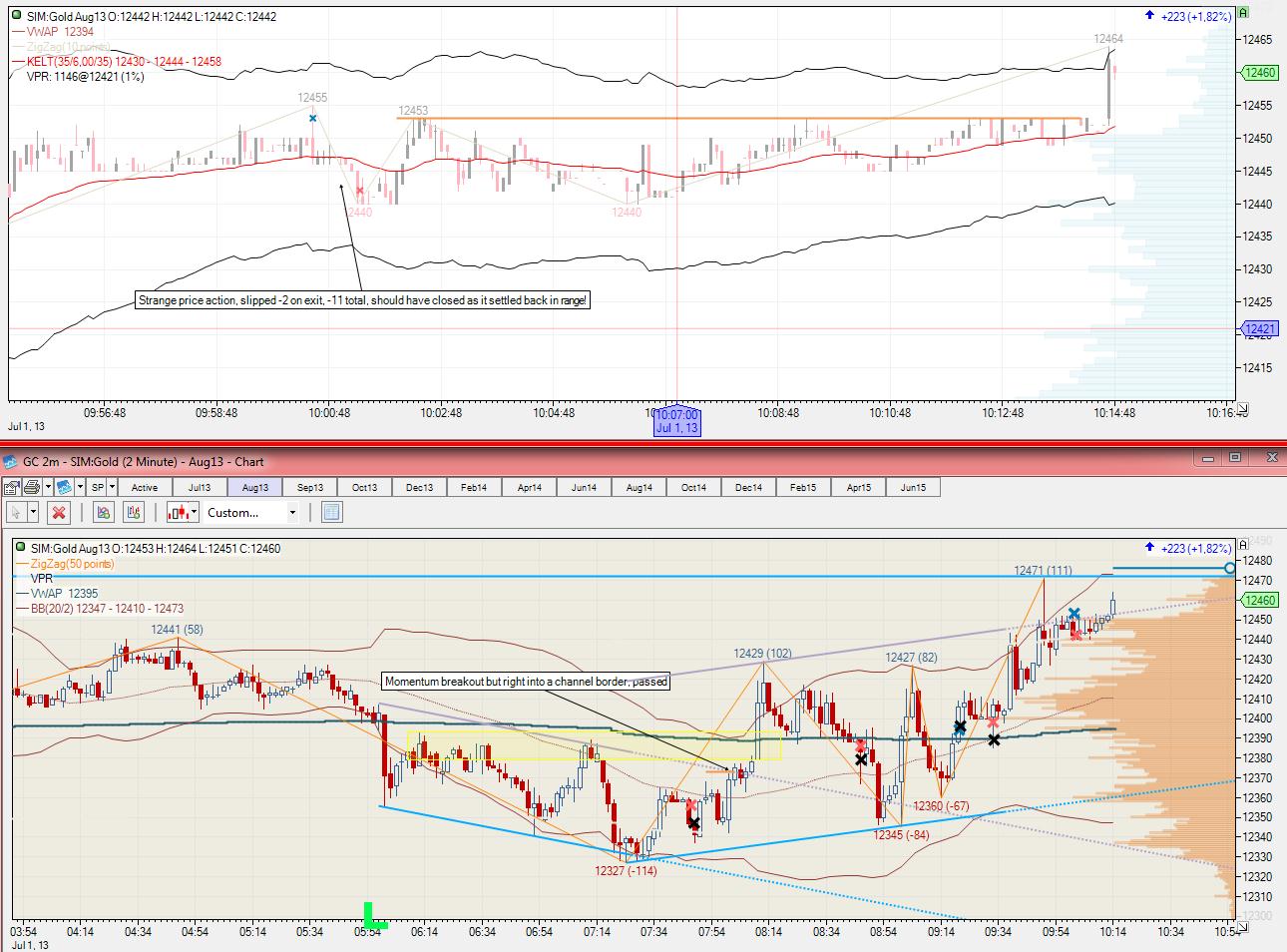
Task: Click the candlestick chart style icon
Action: pyautogui.click(x=178, y=512)
